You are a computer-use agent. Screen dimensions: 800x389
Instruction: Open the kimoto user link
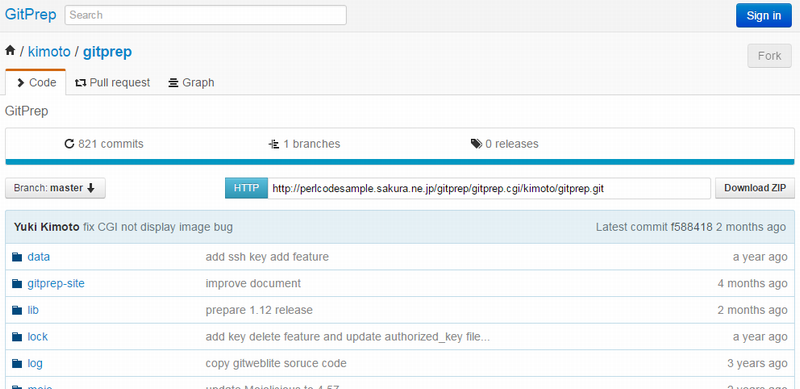[49, 52]
